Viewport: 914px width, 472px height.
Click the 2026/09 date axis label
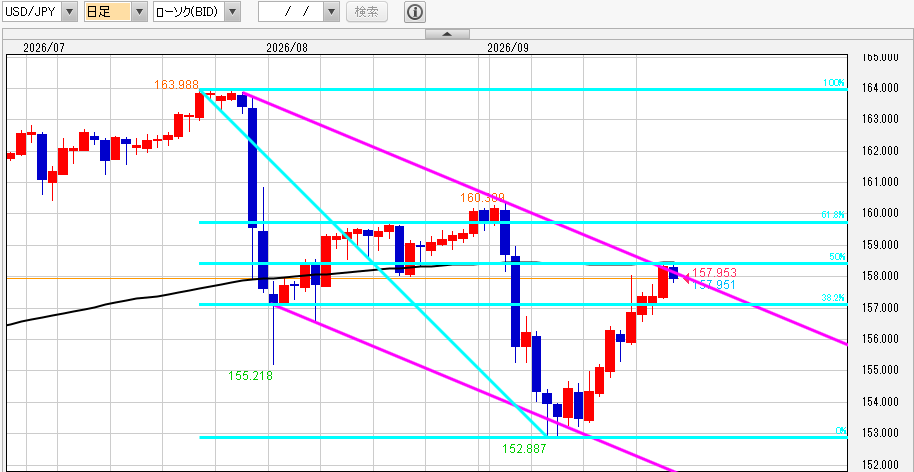pyautogui.click(x=508, y=48)
